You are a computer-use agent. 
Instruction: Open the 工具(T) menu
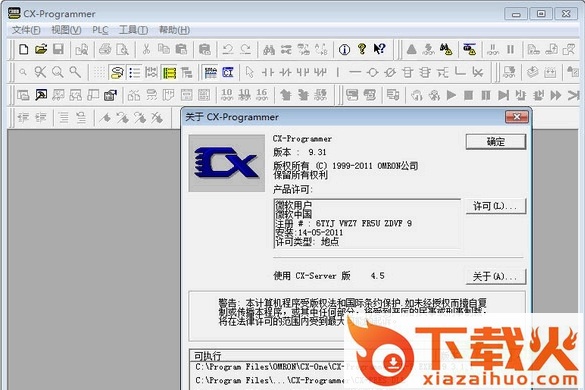coord(133,30)
